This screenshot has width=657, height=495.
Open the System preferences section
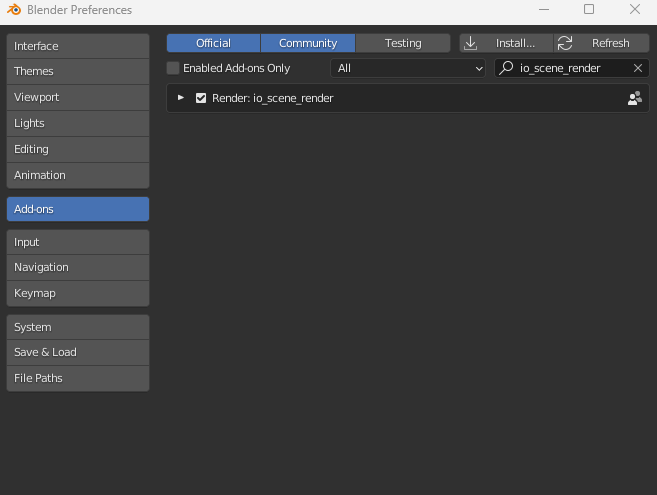tap(78, 327)
